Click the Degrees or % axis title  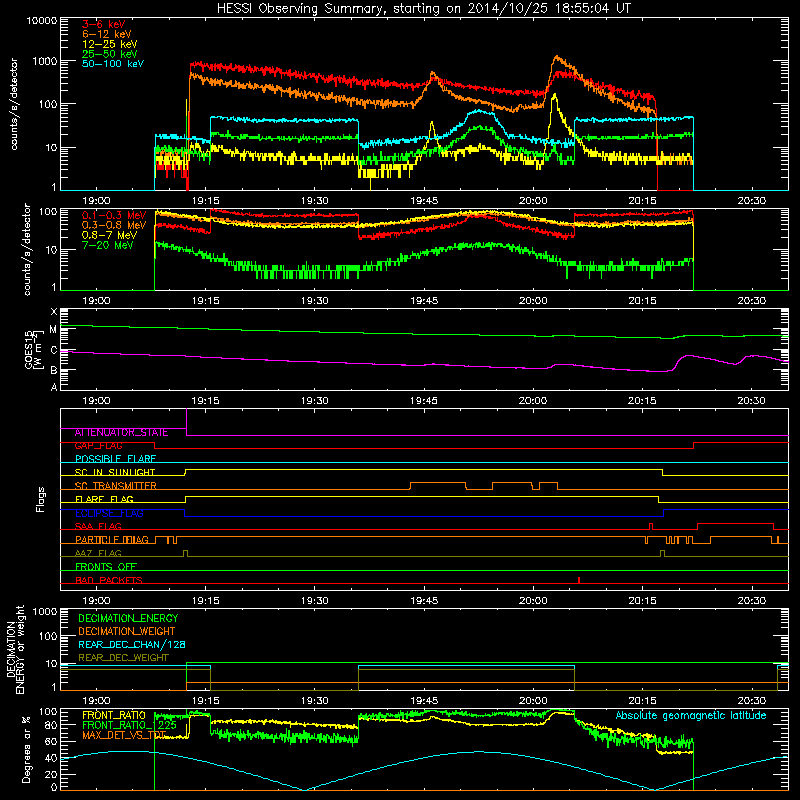tap(26, 749)
